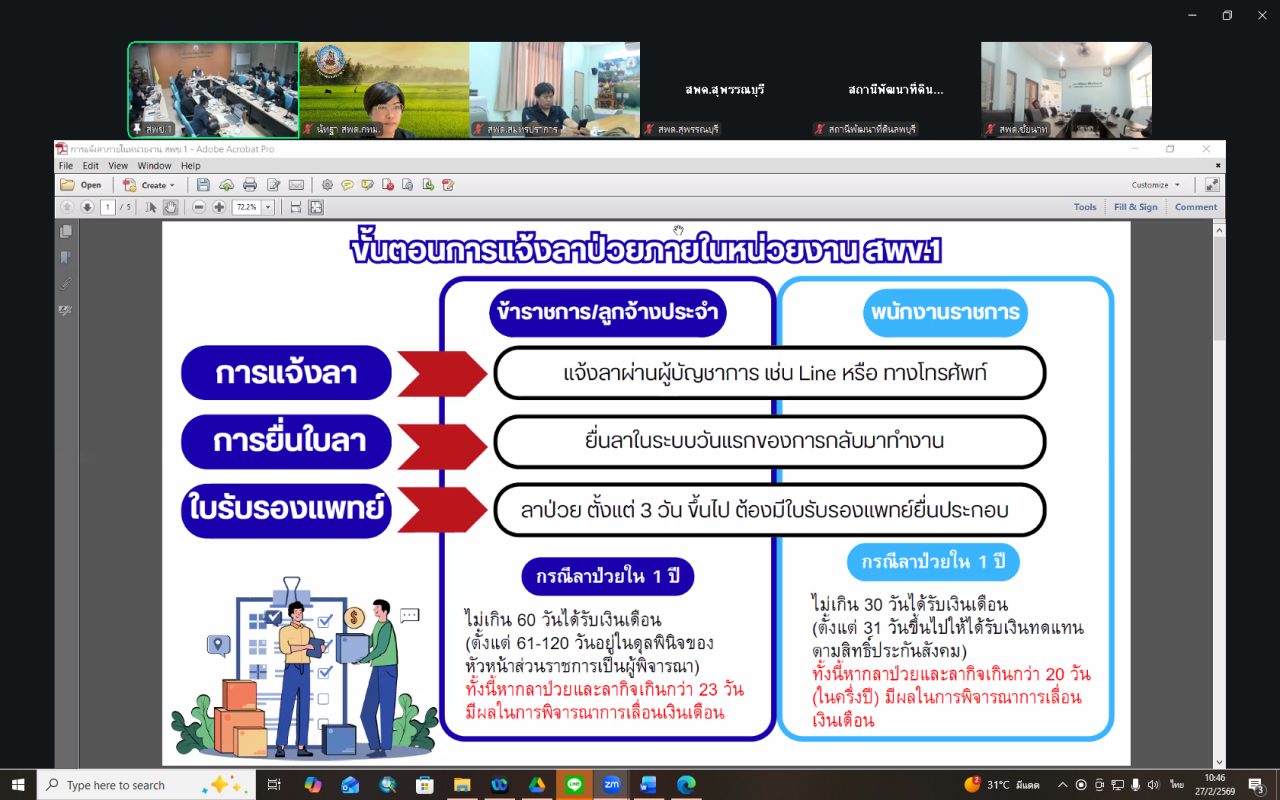Click the sticky note Comment icon

[x=346, y=184]
